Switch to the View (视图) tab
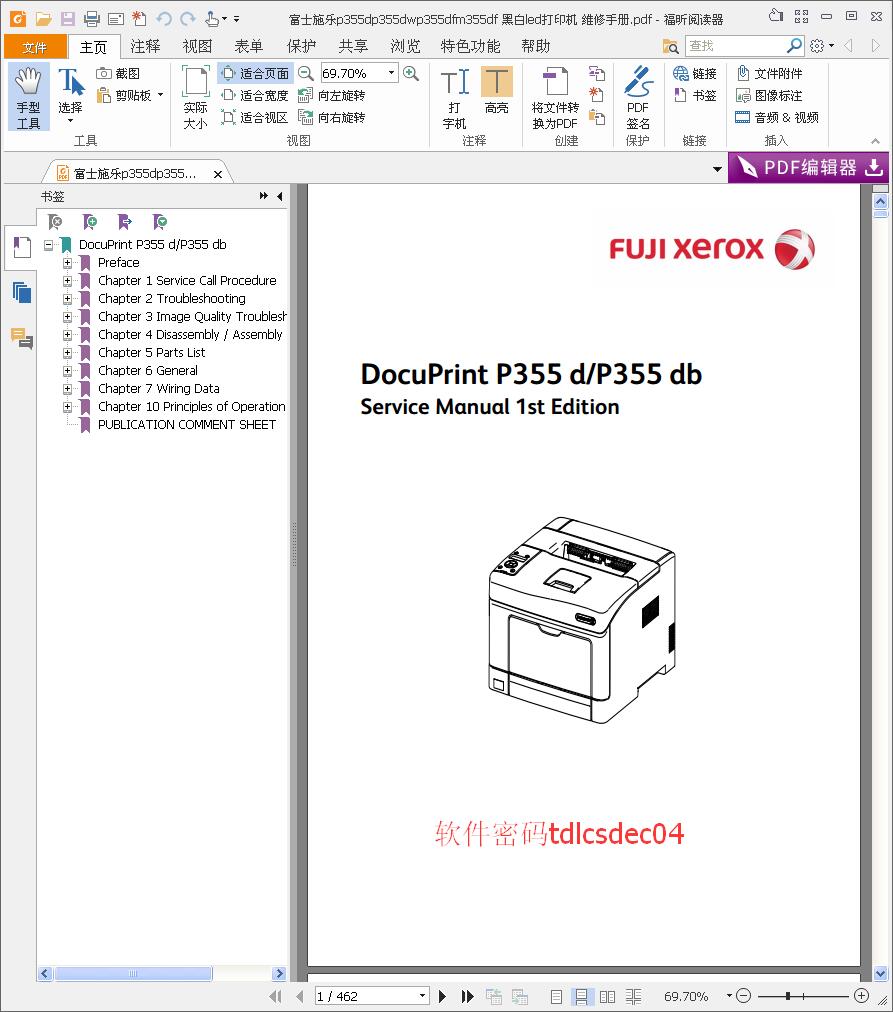The height and width of the screenshot is (1012, 893). [197, 46]
